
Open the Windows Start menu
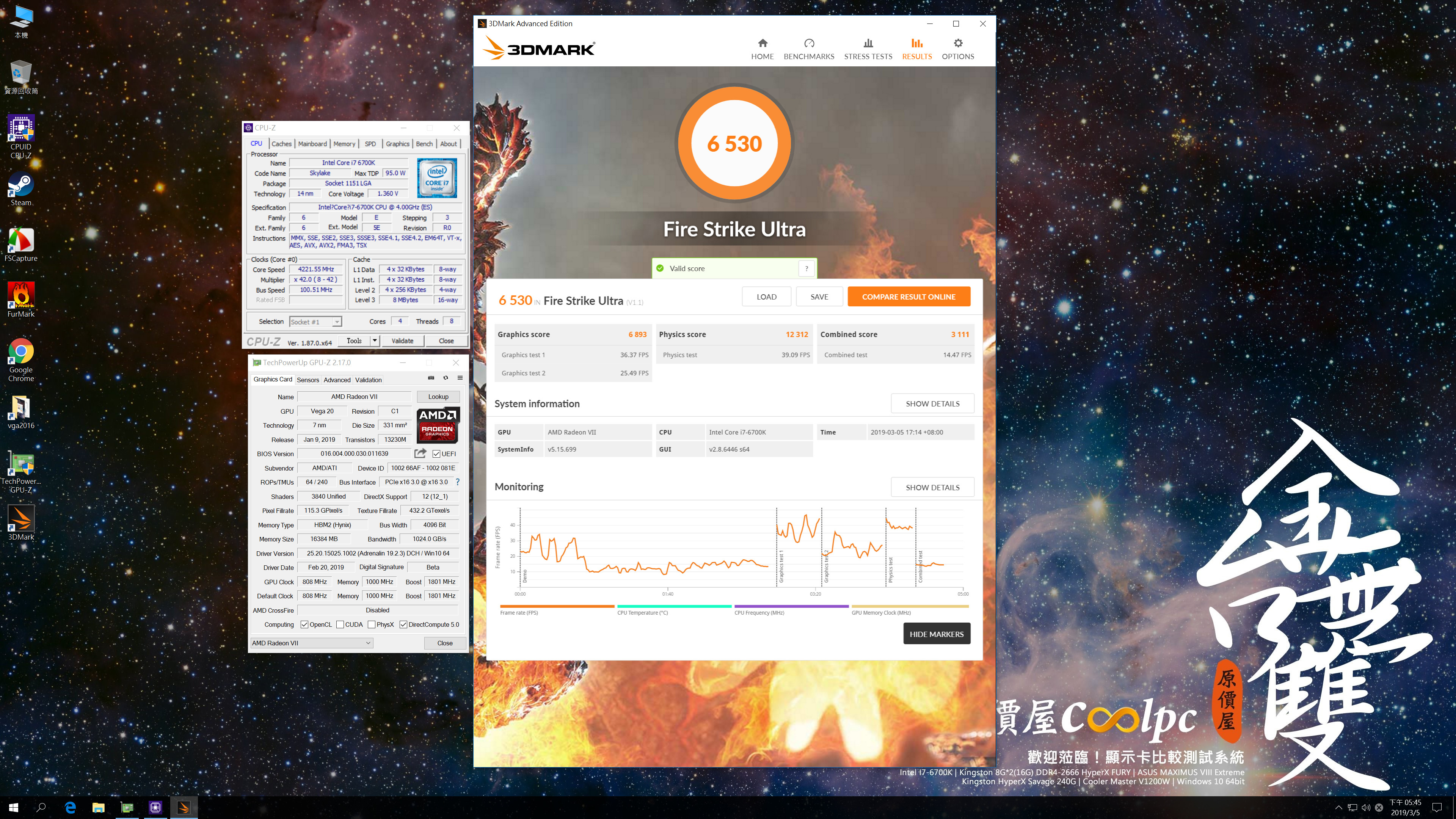(x=14, y=808)
